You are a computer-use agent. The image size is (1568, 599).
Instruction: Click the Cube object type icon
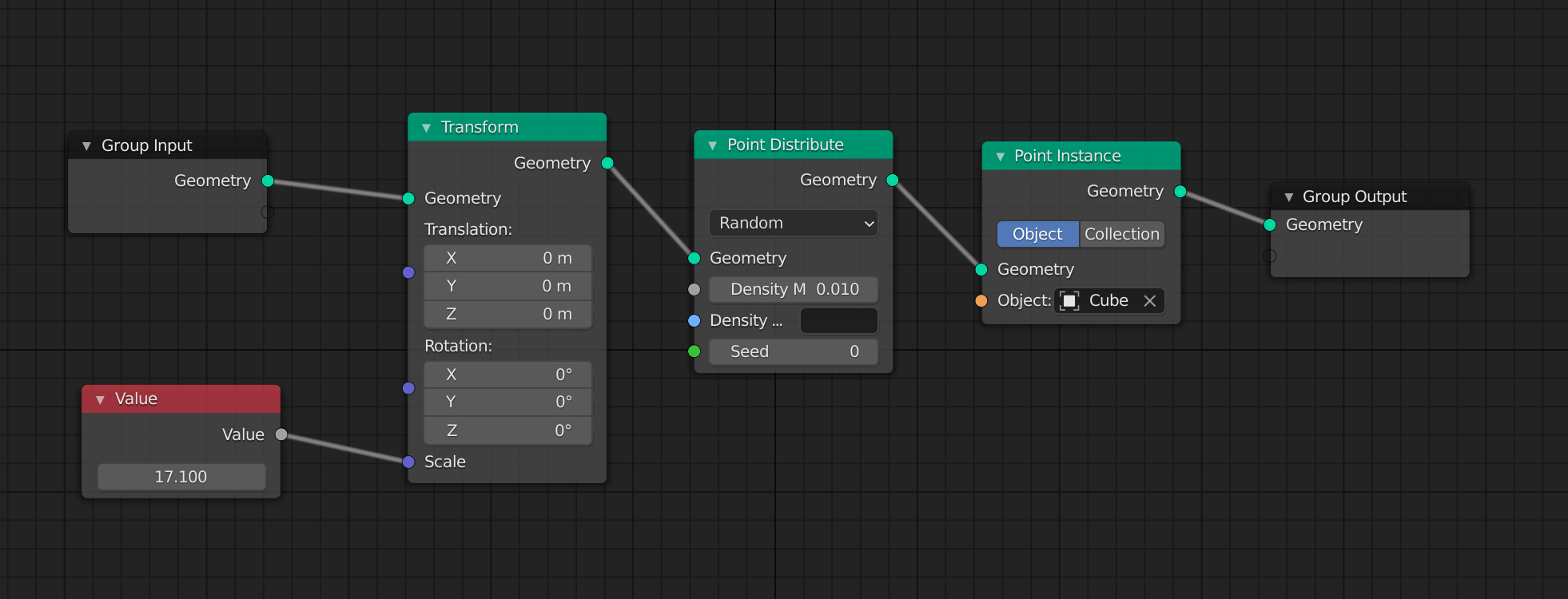click(x=1069, y=300)
